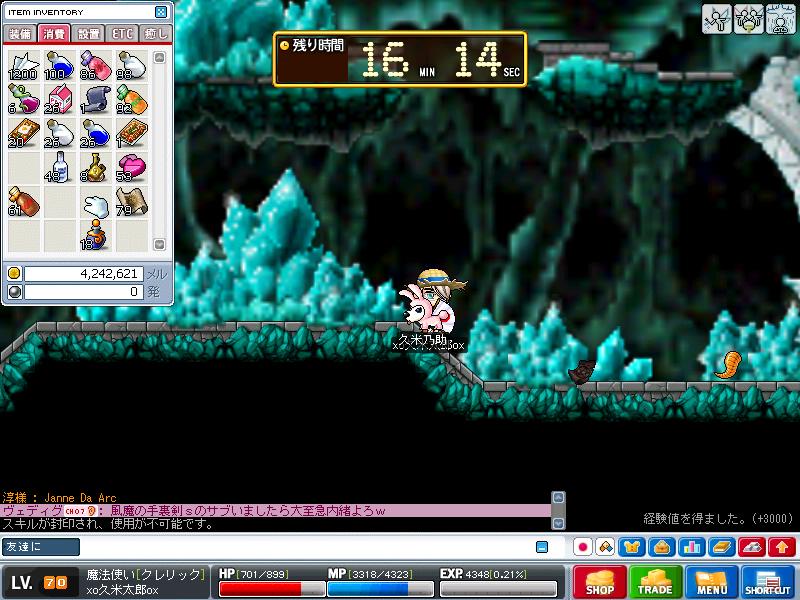Click the white potion stack of 98
Image resolution: width=800 pixels, height=600 pixels.
point(132,66)
